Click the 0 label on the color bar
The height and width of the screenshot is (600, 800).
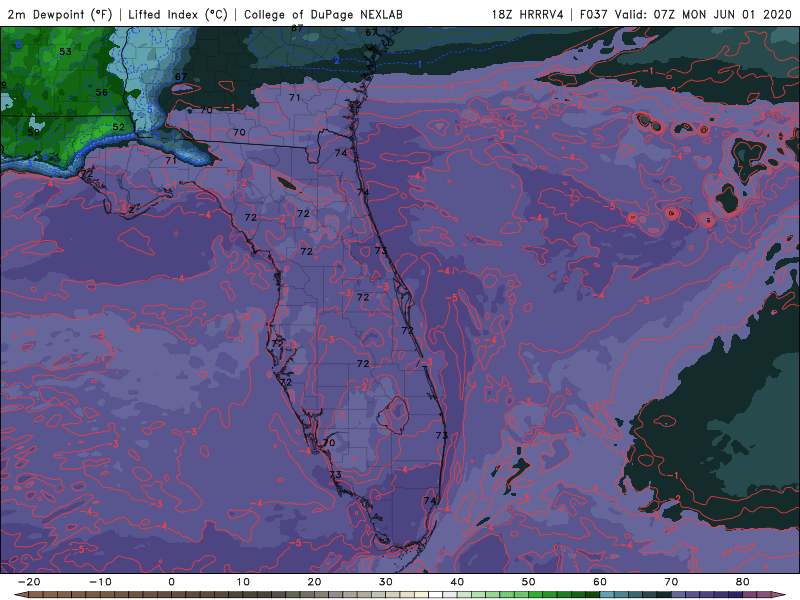(171, 582)
